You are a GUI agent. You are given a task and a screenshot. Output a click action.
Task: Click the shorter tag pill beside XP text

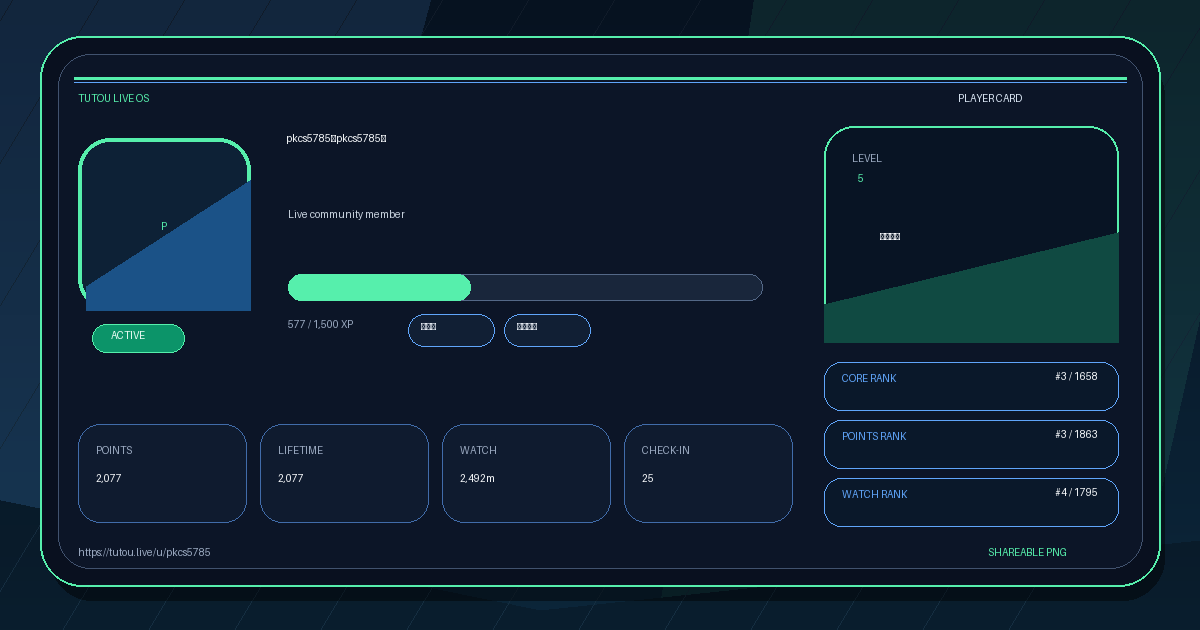coord(451,331)
